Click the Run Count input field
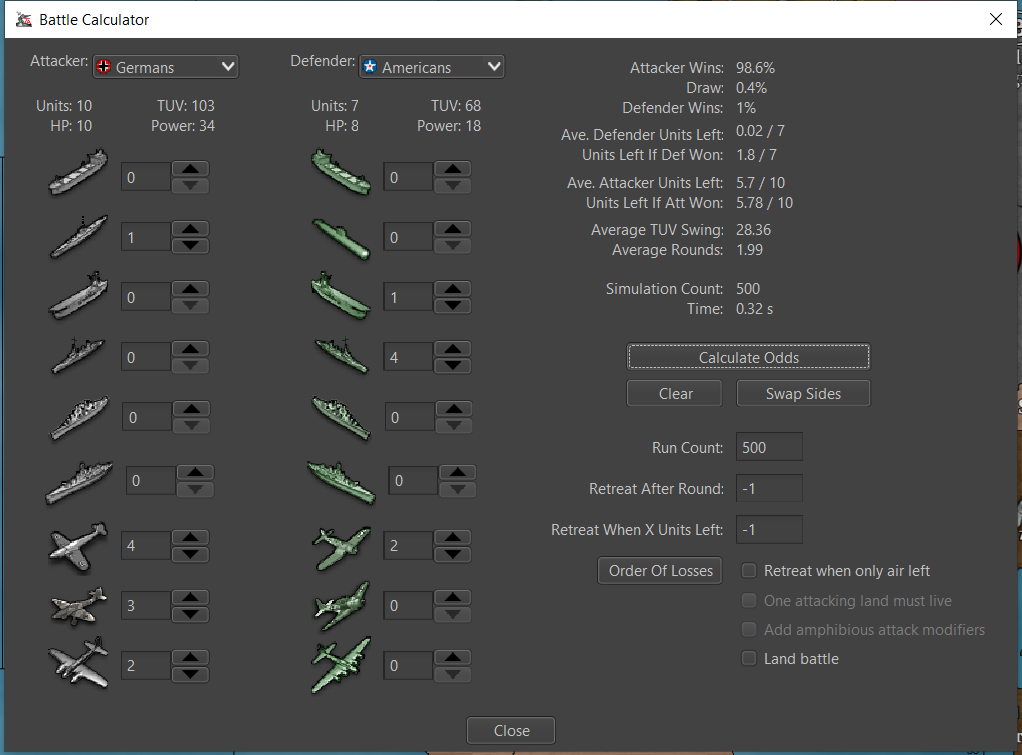The image size is (1022, 755). tap(768, 447)
